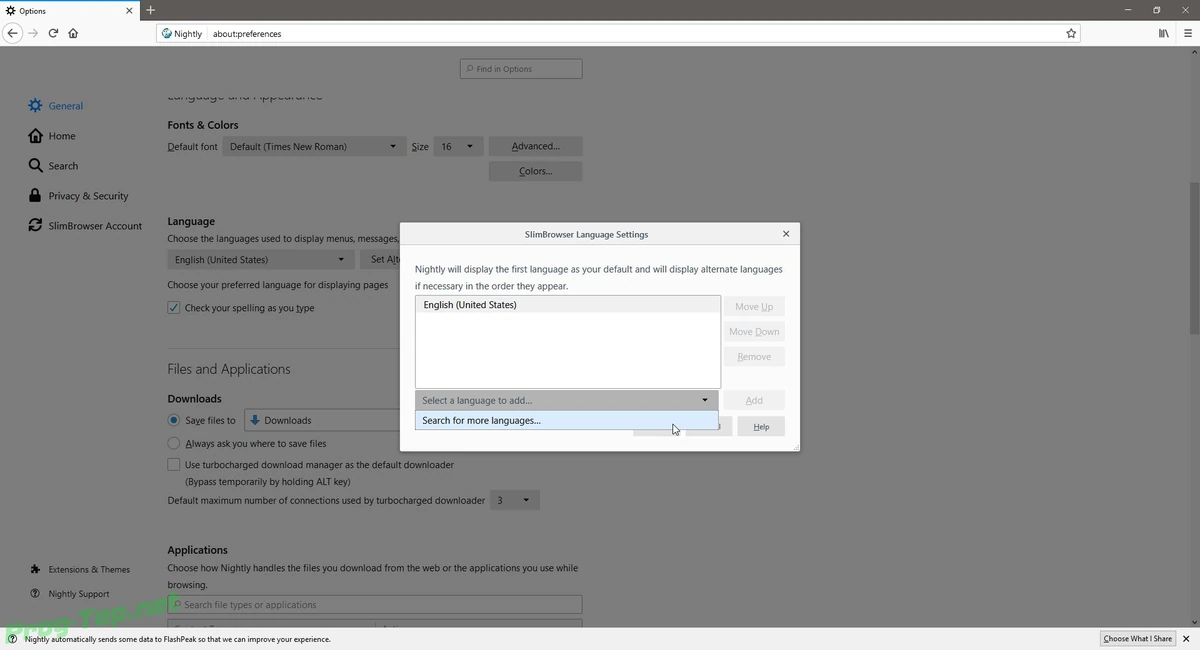Viewport: 1200px width, 650px height.
Task: Select Always ask where to save files
Action: click(x=174, y=443)
